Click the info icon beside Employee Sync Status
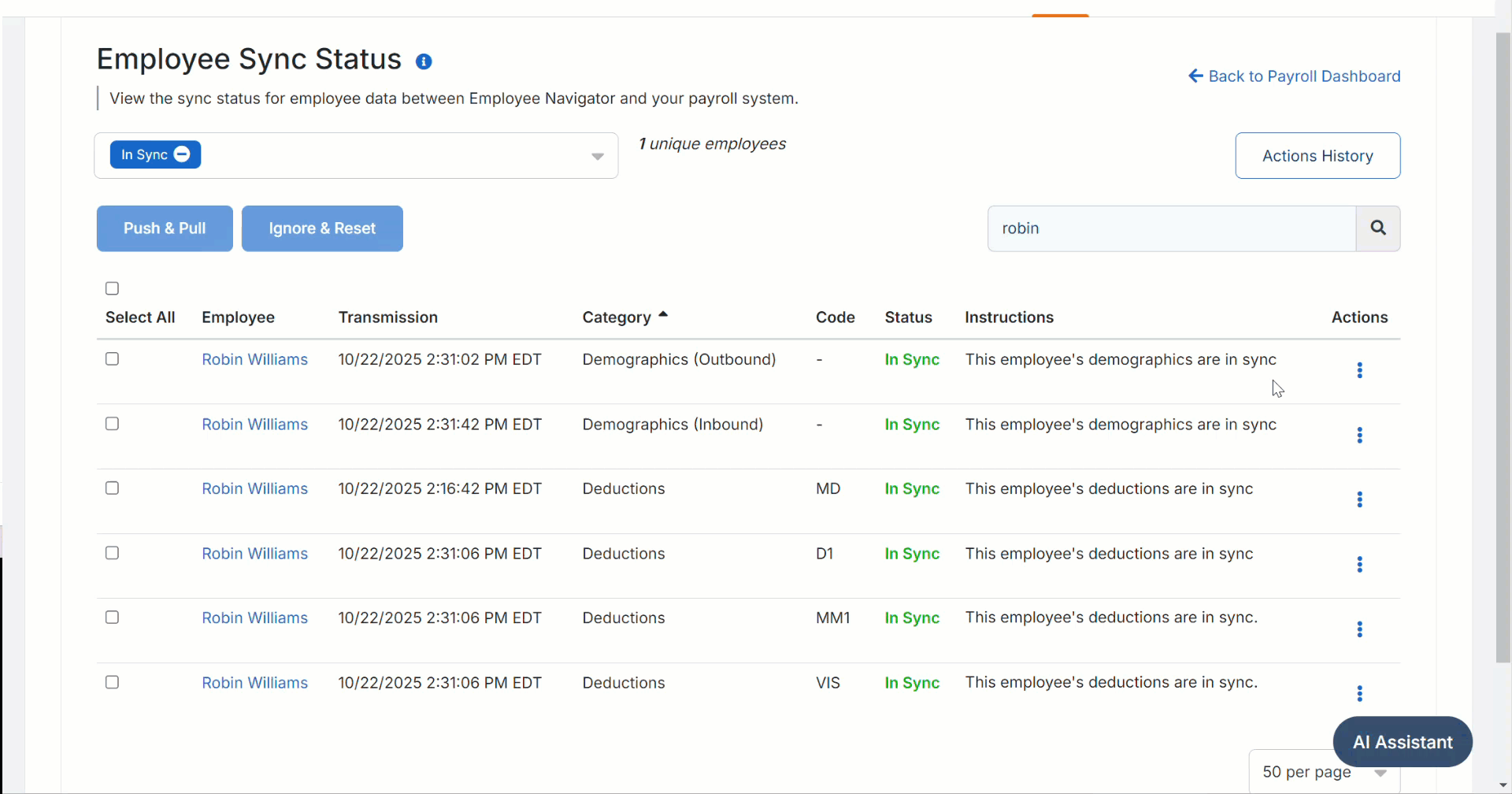1512x794 pixels. (424, 61)
